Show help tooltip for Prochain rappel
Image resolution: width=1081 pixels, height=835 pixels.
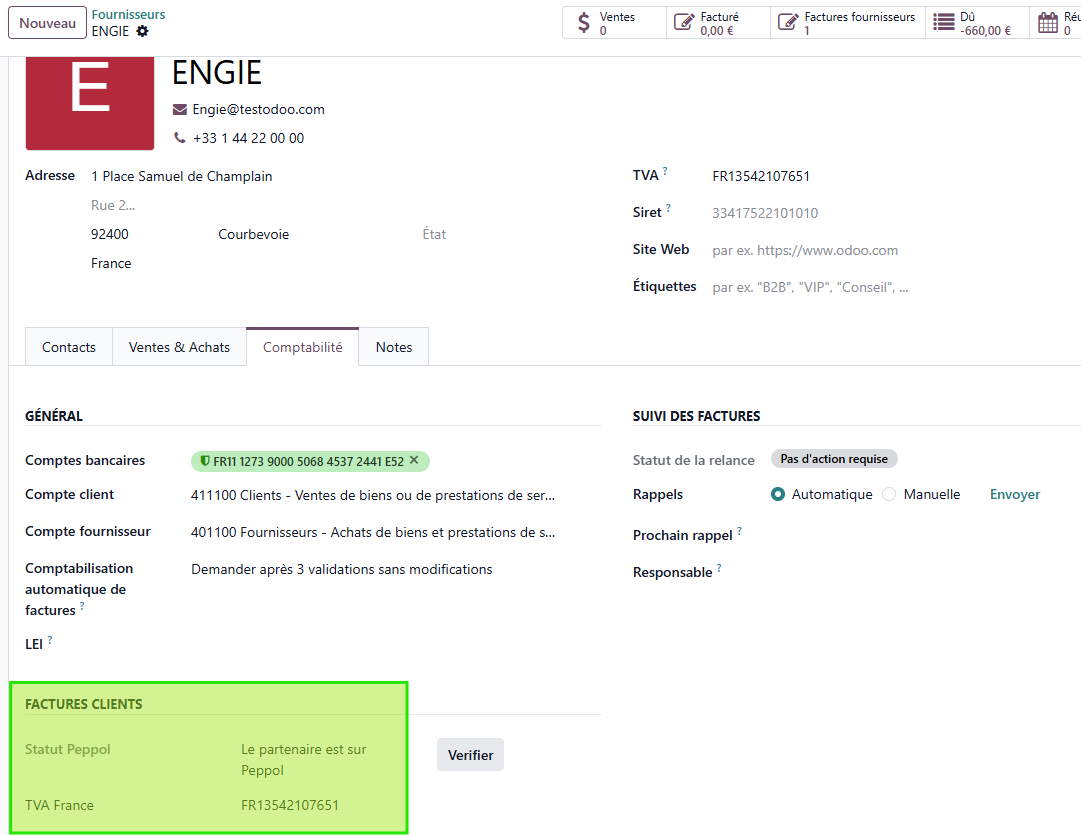tap(739, 530)
